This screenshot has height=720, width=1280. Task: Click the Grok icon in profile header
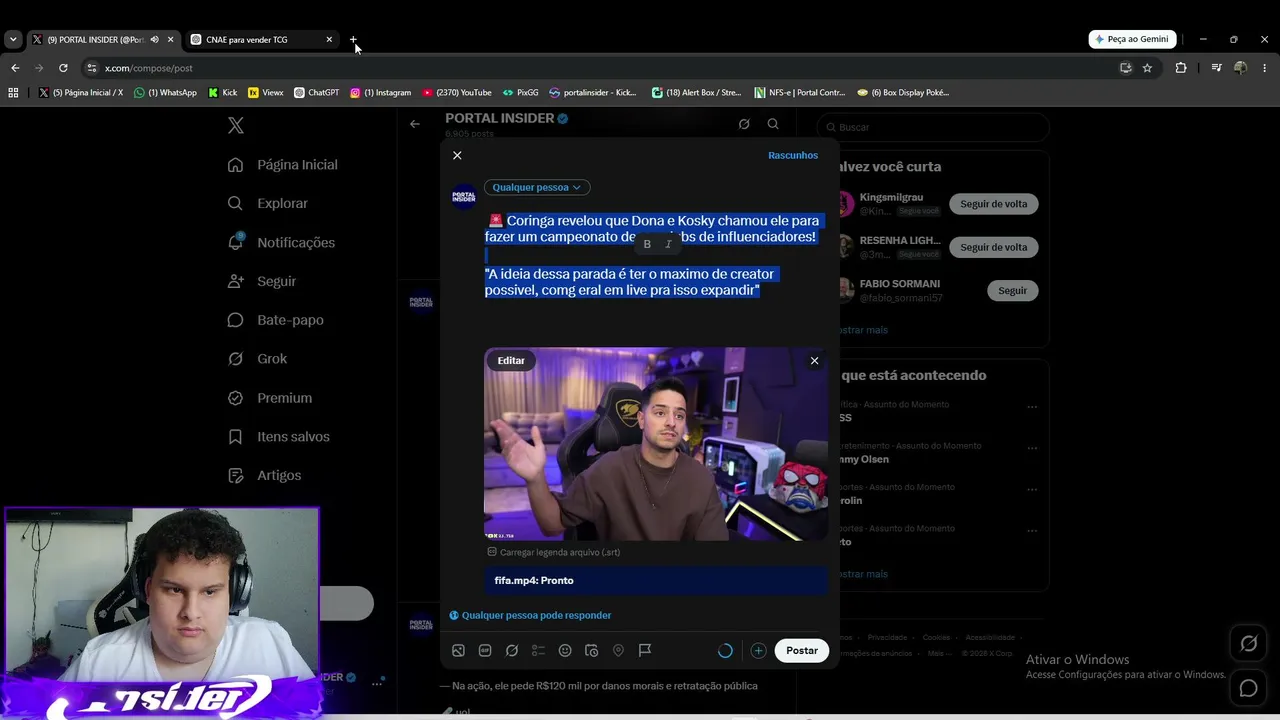(x=744, y=124)
